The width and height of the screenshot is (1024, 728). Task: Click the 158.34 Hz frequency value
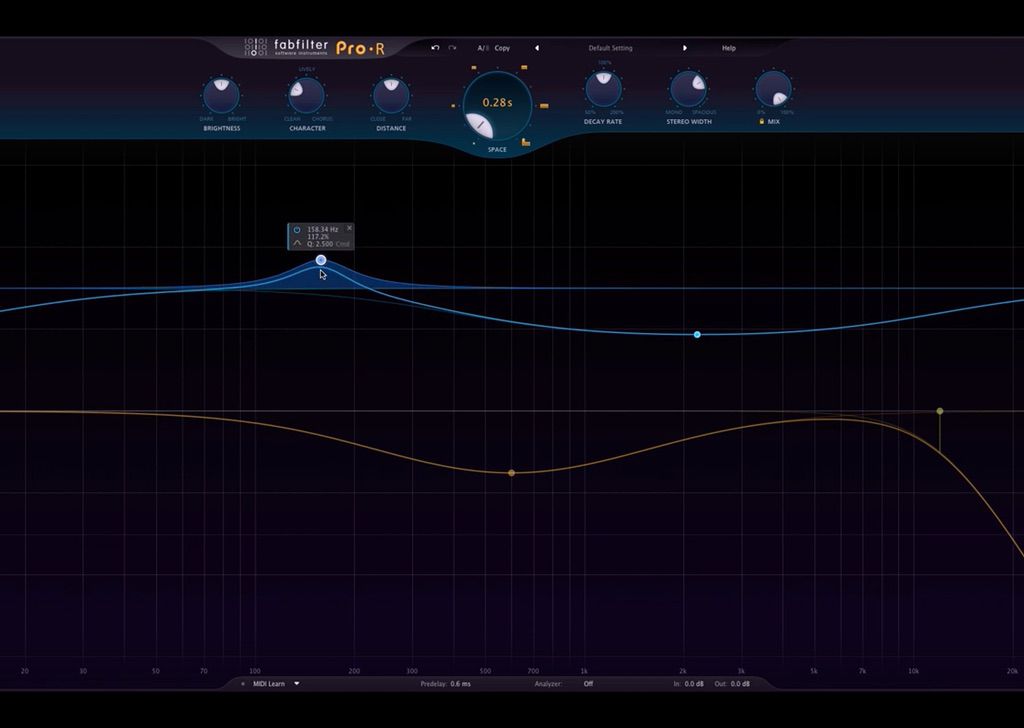point(323,230)
